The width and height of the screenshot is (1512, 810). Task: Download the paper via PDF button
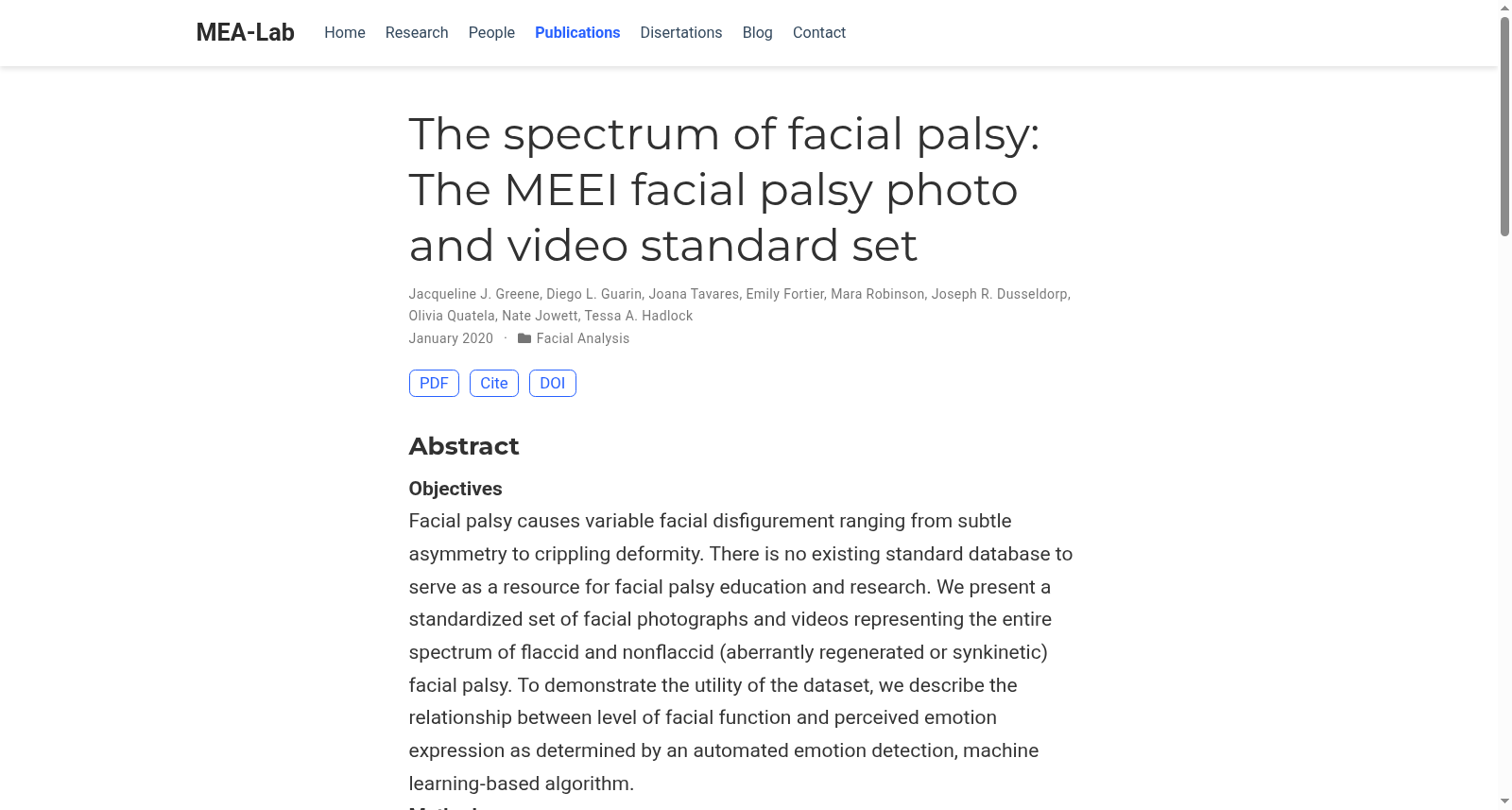tap(434, 383)
